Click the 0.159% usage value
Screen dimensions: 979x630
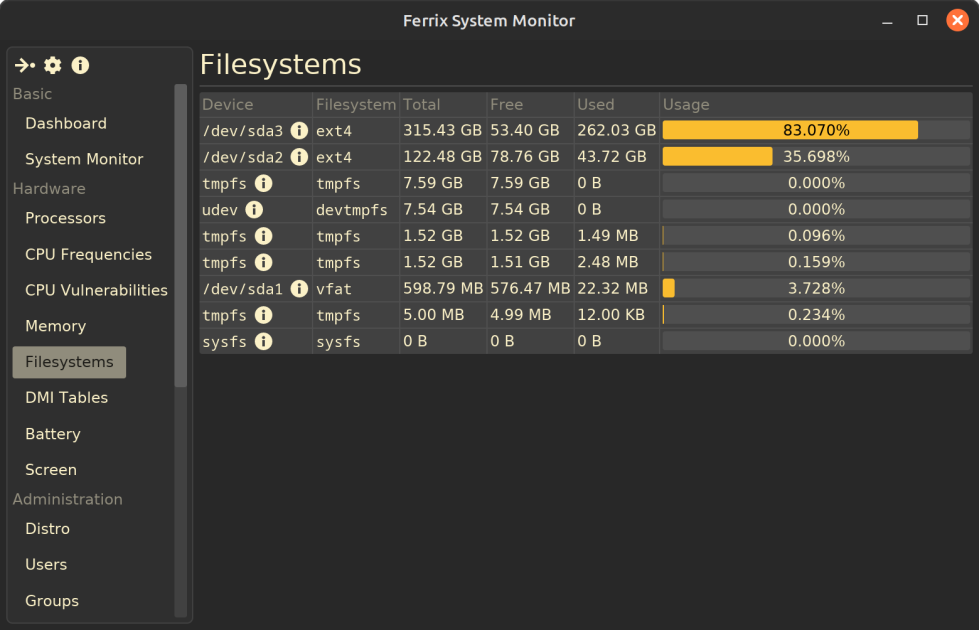pyautogui.click(x=816, y=262)
